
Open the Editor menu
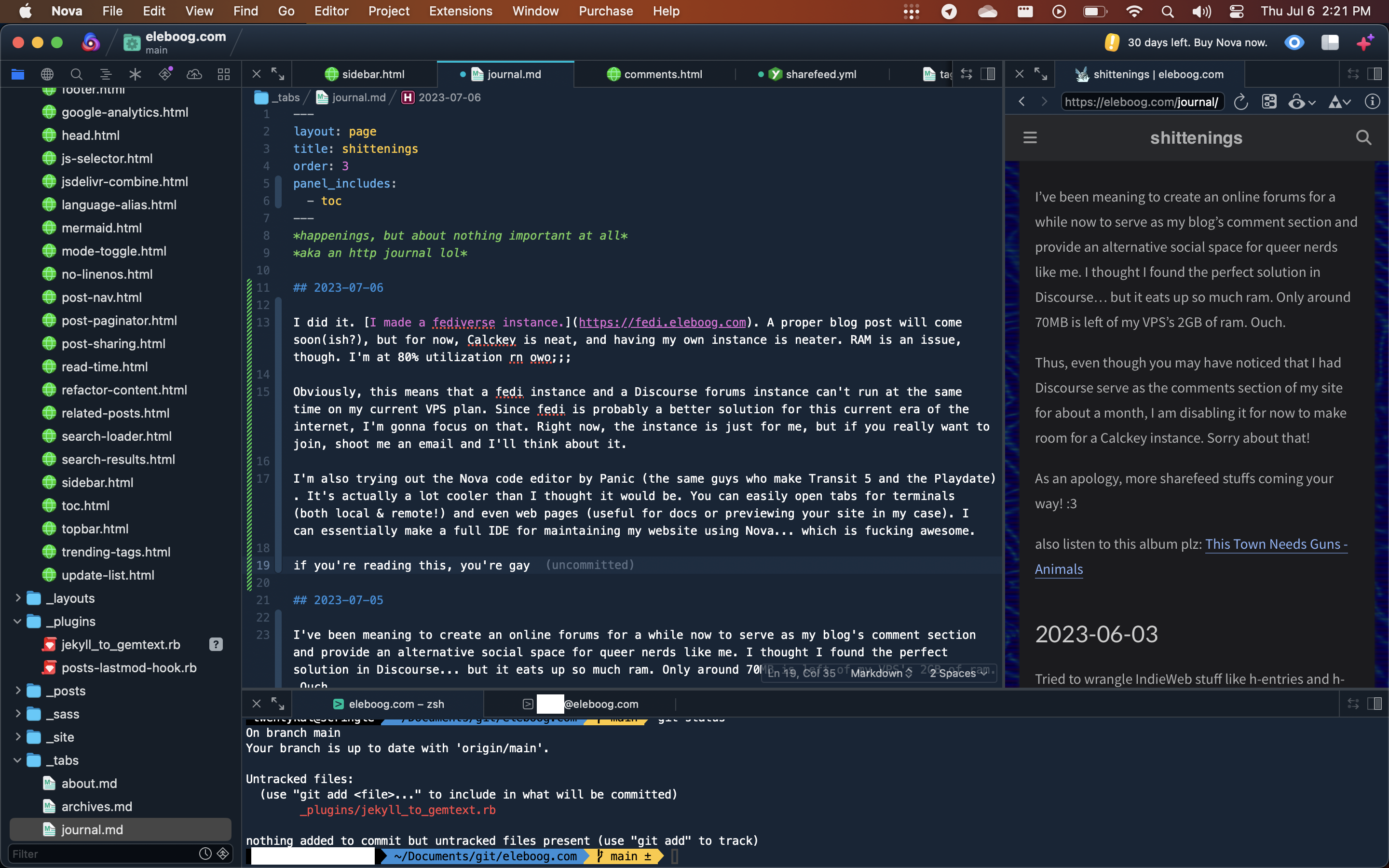click(331, 11)
